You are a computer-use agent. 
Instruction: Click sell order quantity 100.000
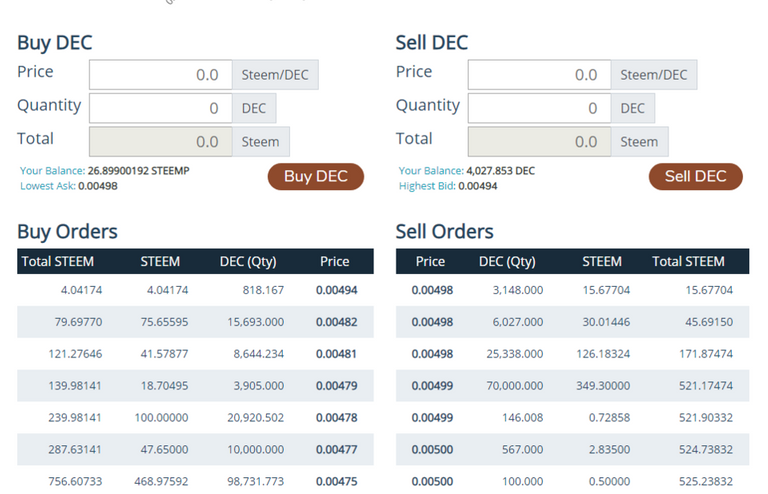(x=523, y=481)
